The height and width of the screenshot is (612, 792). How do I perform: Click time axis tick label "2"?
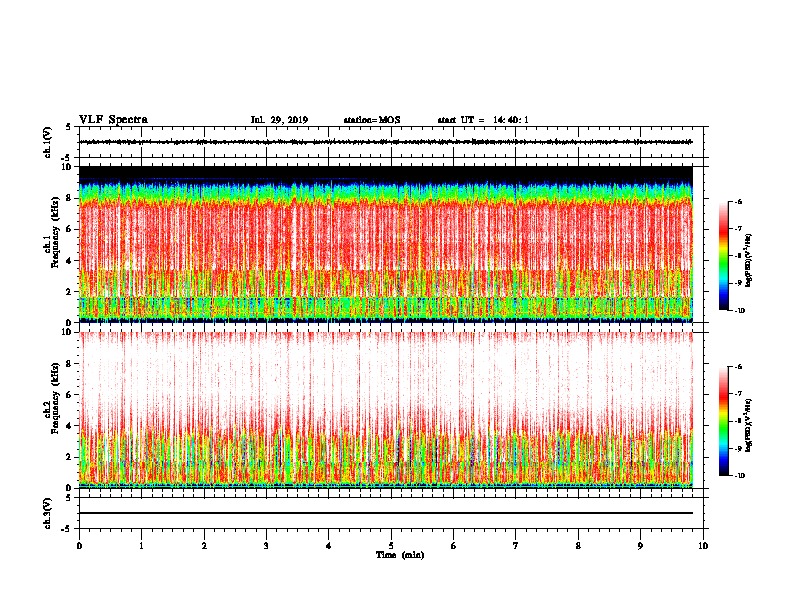(204, 546)
